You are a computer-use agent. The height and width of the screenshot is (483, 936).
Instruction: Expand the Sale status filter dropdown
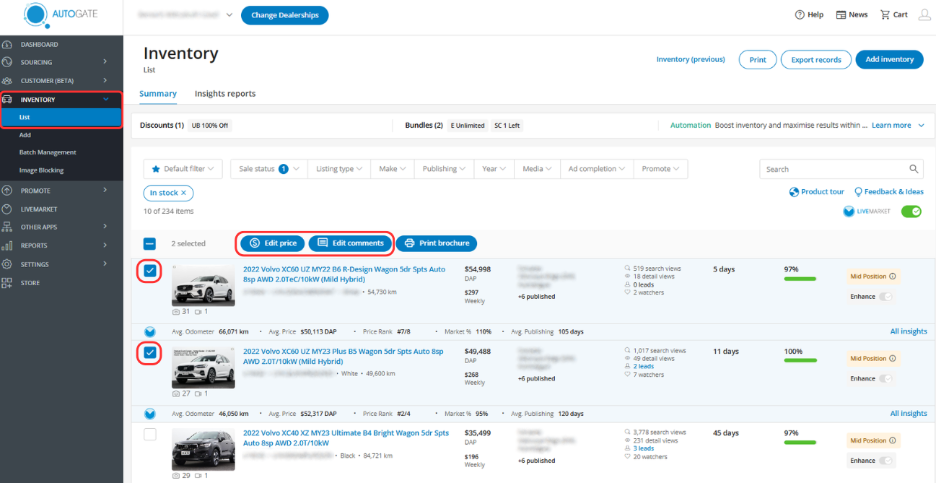tap(266, 169)
